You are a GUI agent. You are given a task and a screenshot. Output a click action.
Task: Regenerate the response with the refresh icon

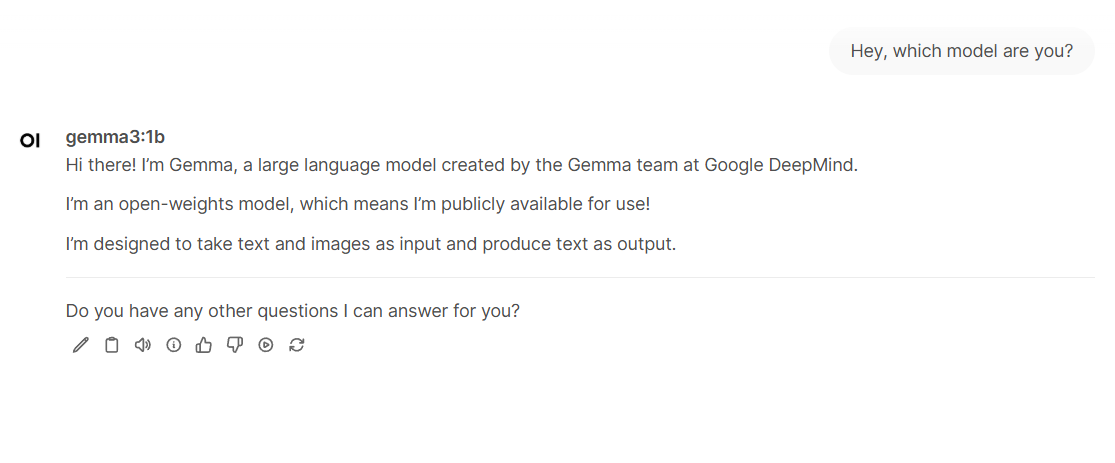point(297,345)
